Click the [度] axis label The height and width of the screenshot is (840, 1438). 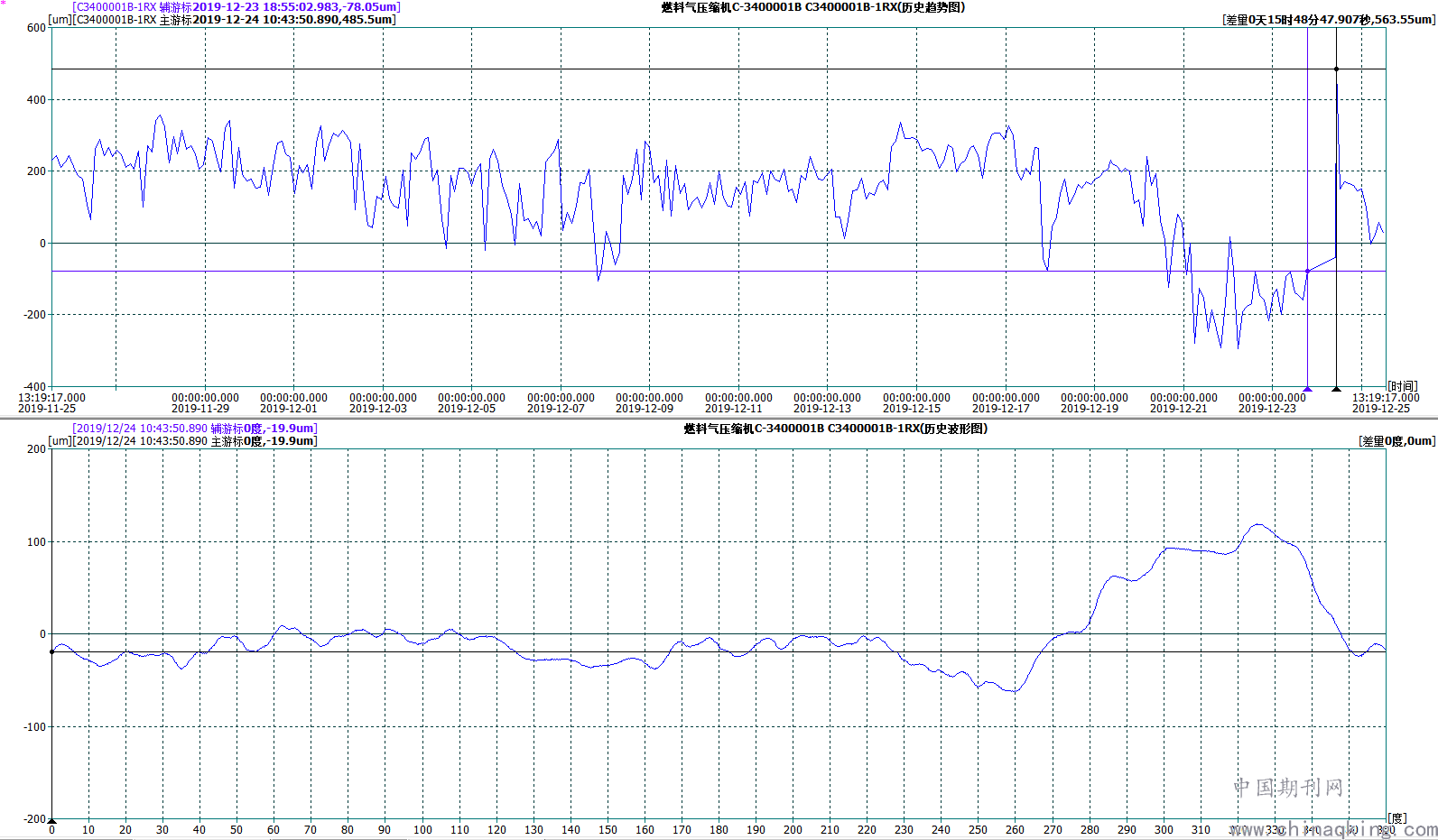tap(1396, 818)
